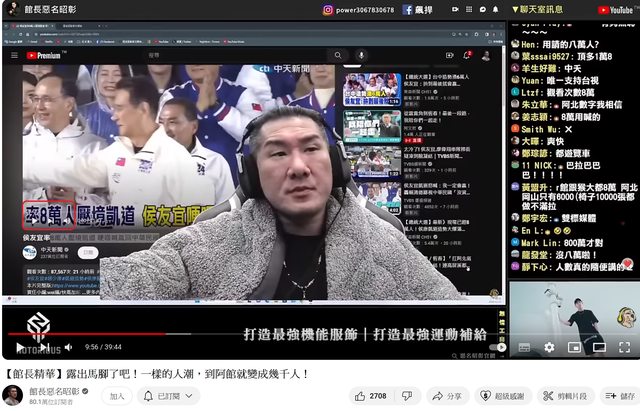Create a clip with the scissors button
Image resolution: width=640 pixels, height=411 pixels.
[x=565, y=396]
